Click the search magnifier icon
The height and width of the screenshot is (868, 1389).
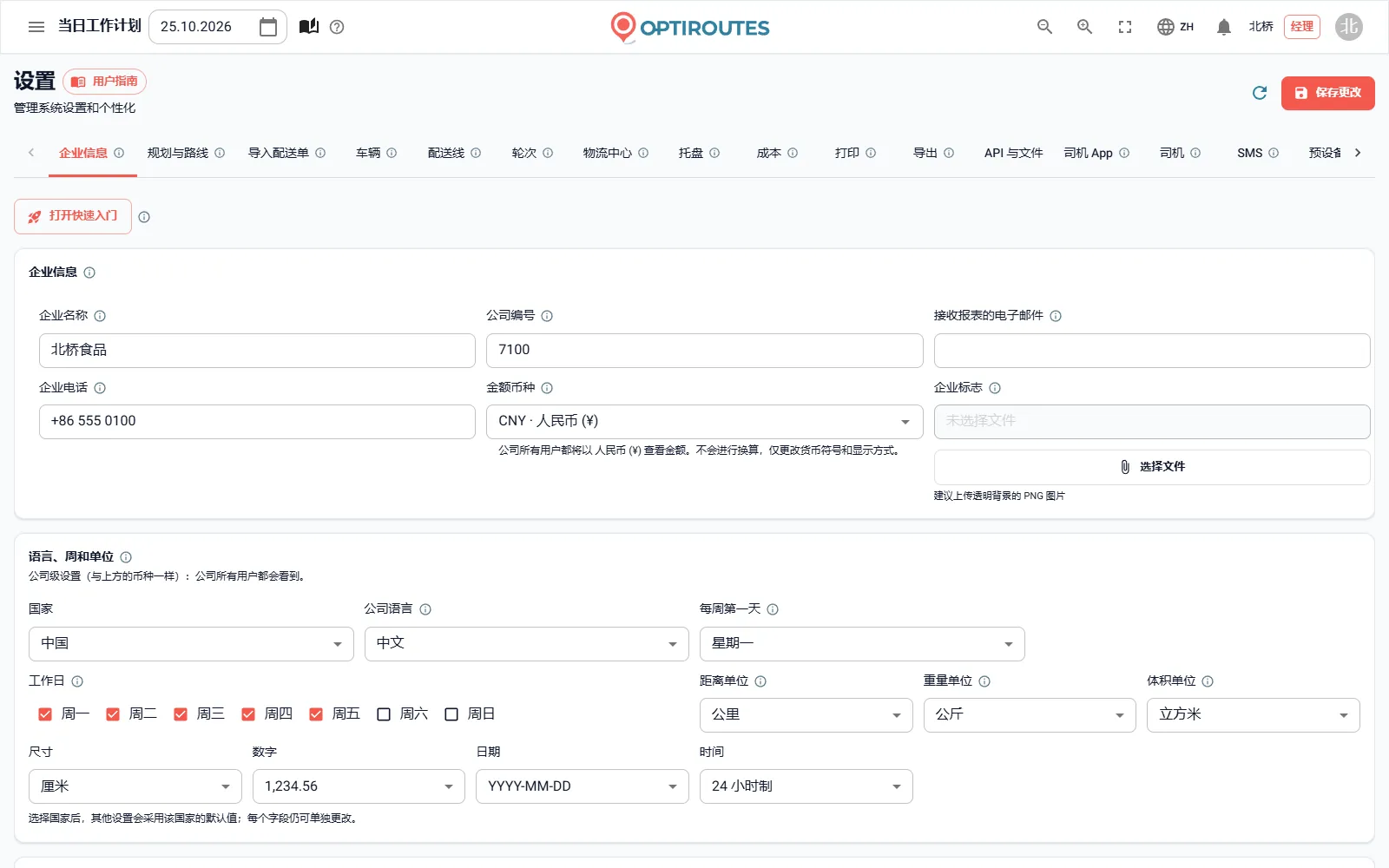click(x=1044, y=27)
